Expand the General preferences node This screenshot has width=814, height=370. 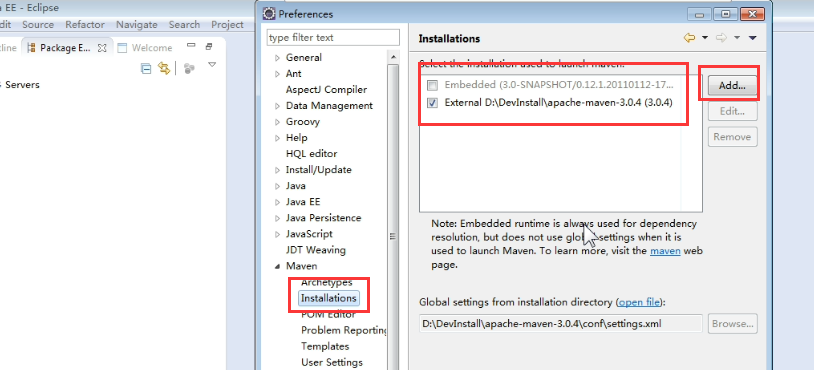click(277, 58)
